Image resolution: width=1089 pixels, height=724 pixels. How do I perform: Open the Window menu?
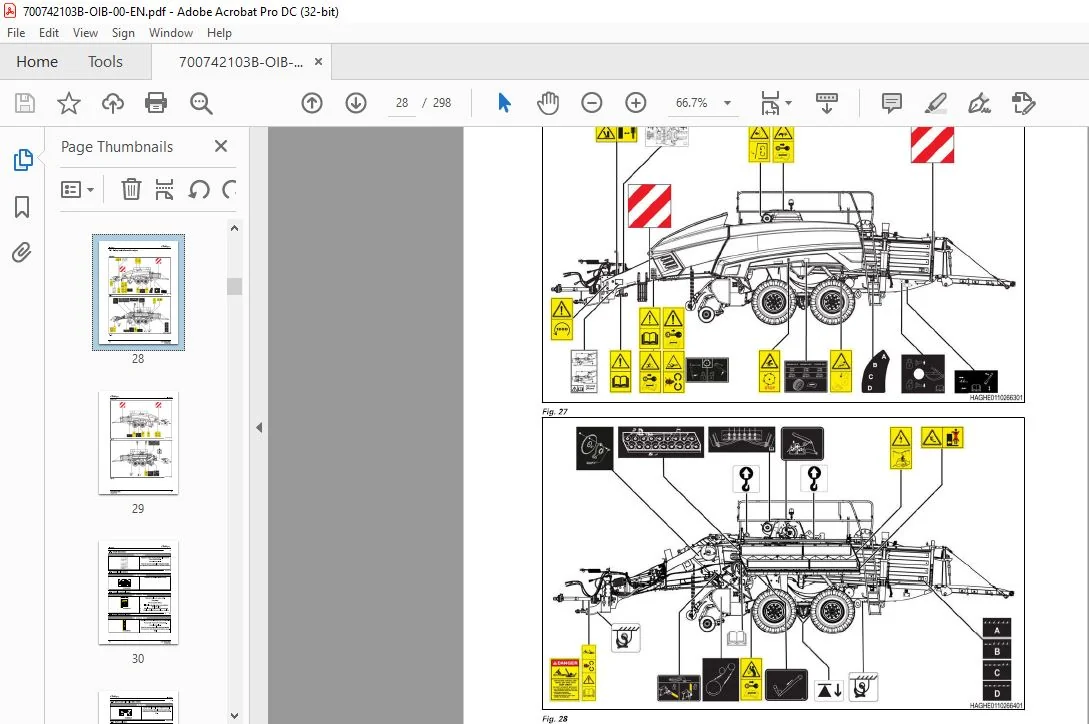171,33
